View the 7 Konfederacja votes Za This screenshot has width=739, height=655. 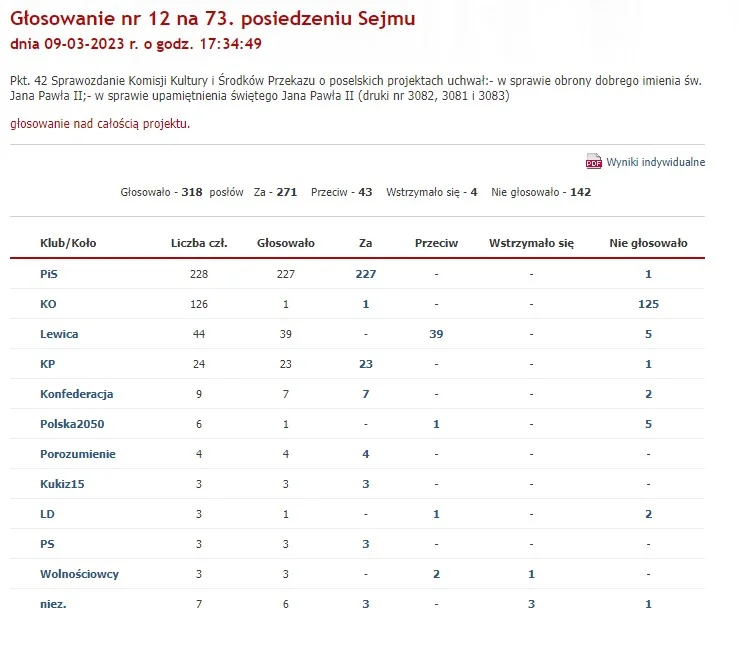(x=366, y=394)
